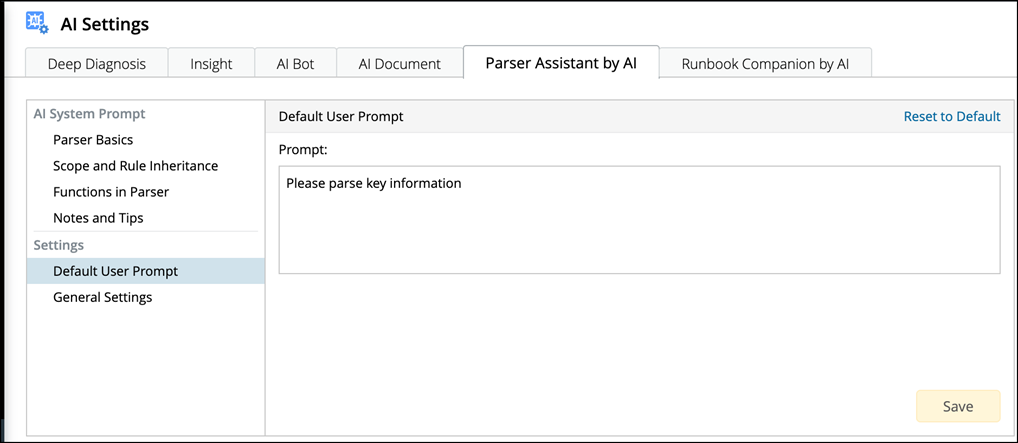Click the Default User Prompt panel heading

pos(341,116)
